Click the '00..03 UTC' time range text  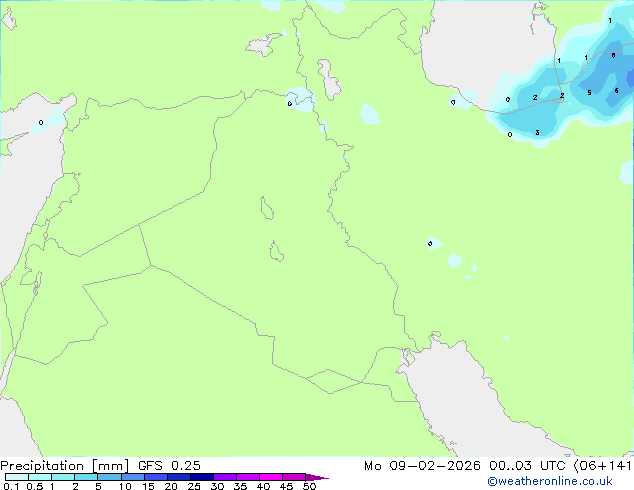click(x=527, y=466)
